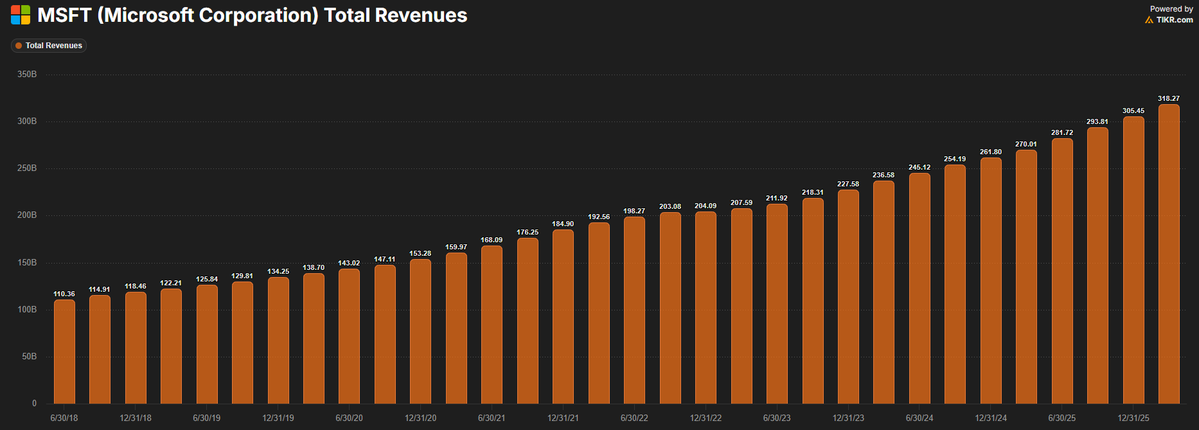Click the Microsoft four-color logo icon
This screenshot has height=430, width=1199.
click(20, 15)
